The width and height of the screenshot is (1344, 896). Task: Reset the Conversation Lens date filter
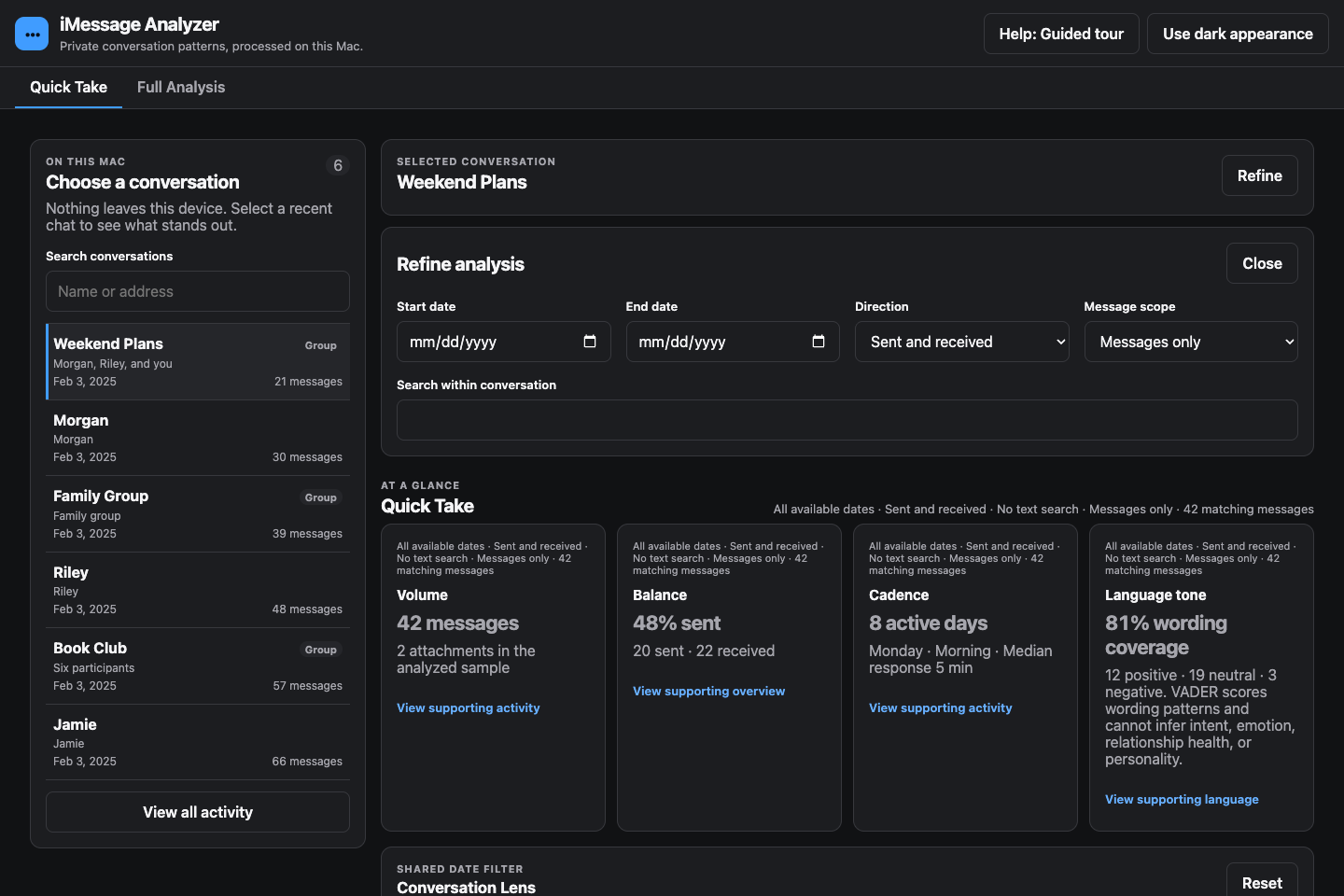point(1262,882)
